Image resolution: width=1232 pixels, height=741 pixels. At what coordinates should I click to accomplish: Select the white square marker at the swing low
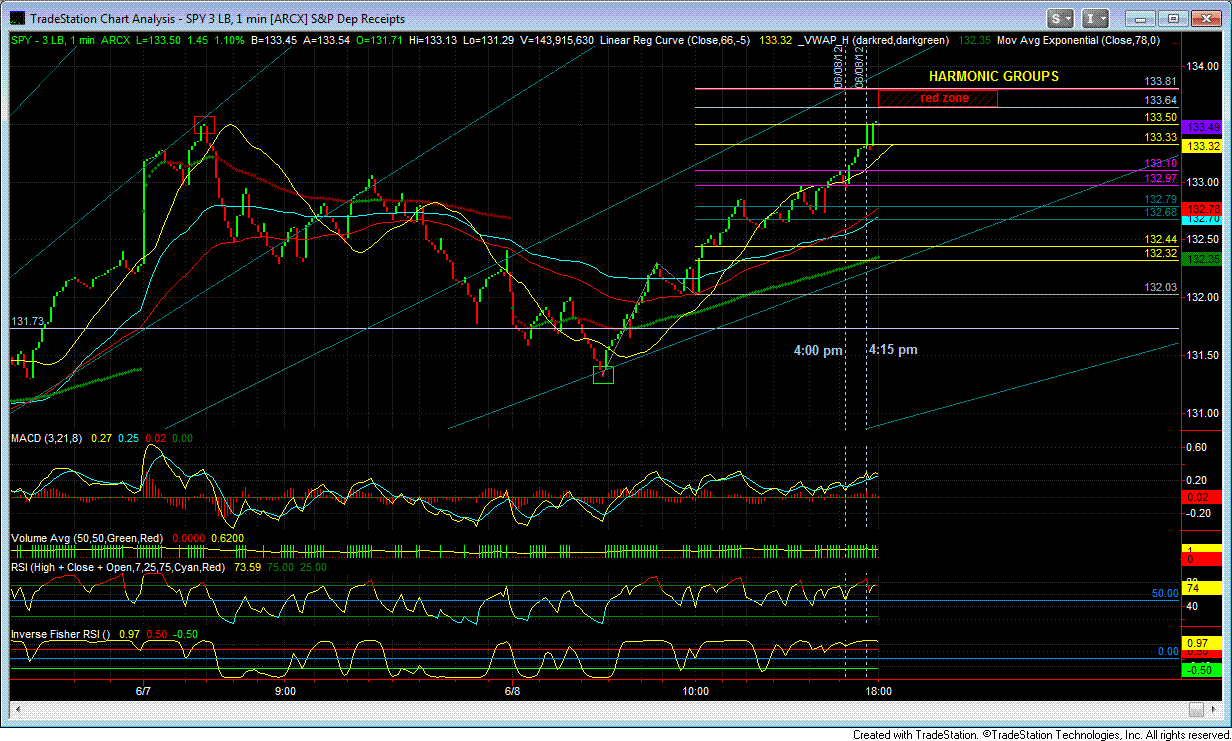pyautogui.click(x=603, y=374)
